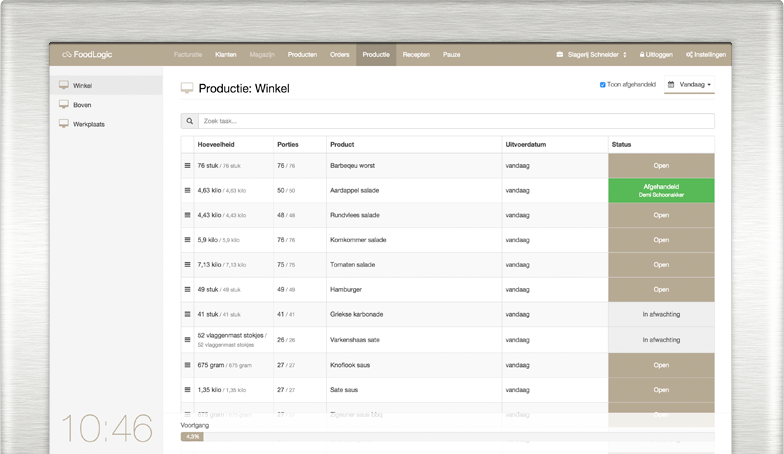The width and height of the screenshot is (784, 454).
Task: Open the Vandaag date dropdown
Action: point(689,84)
